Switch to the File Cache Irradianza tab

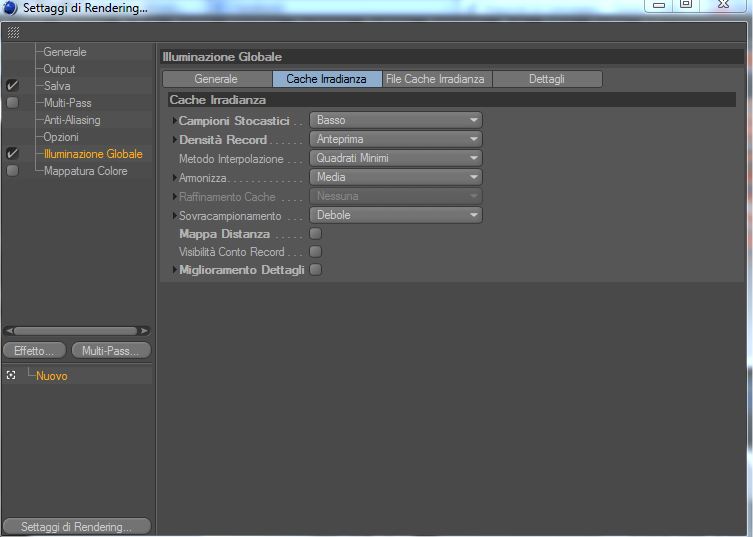[x=437, y=79]
